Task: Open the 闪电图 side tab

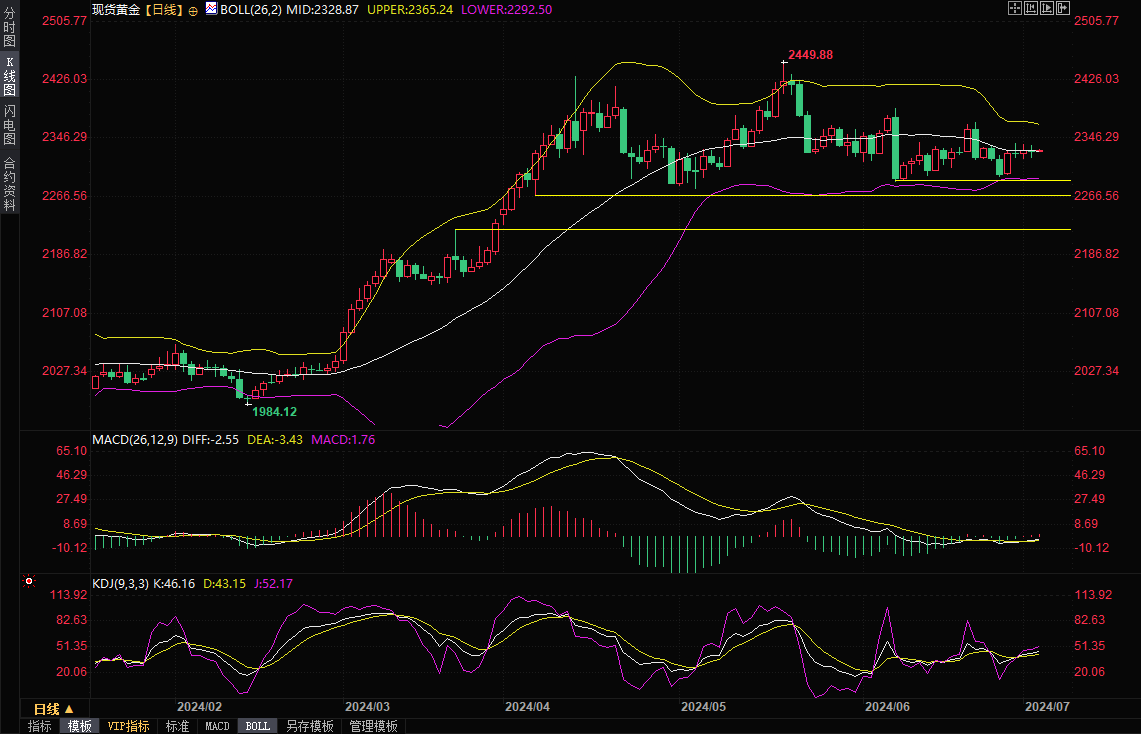Action: [x=9, y=123]
